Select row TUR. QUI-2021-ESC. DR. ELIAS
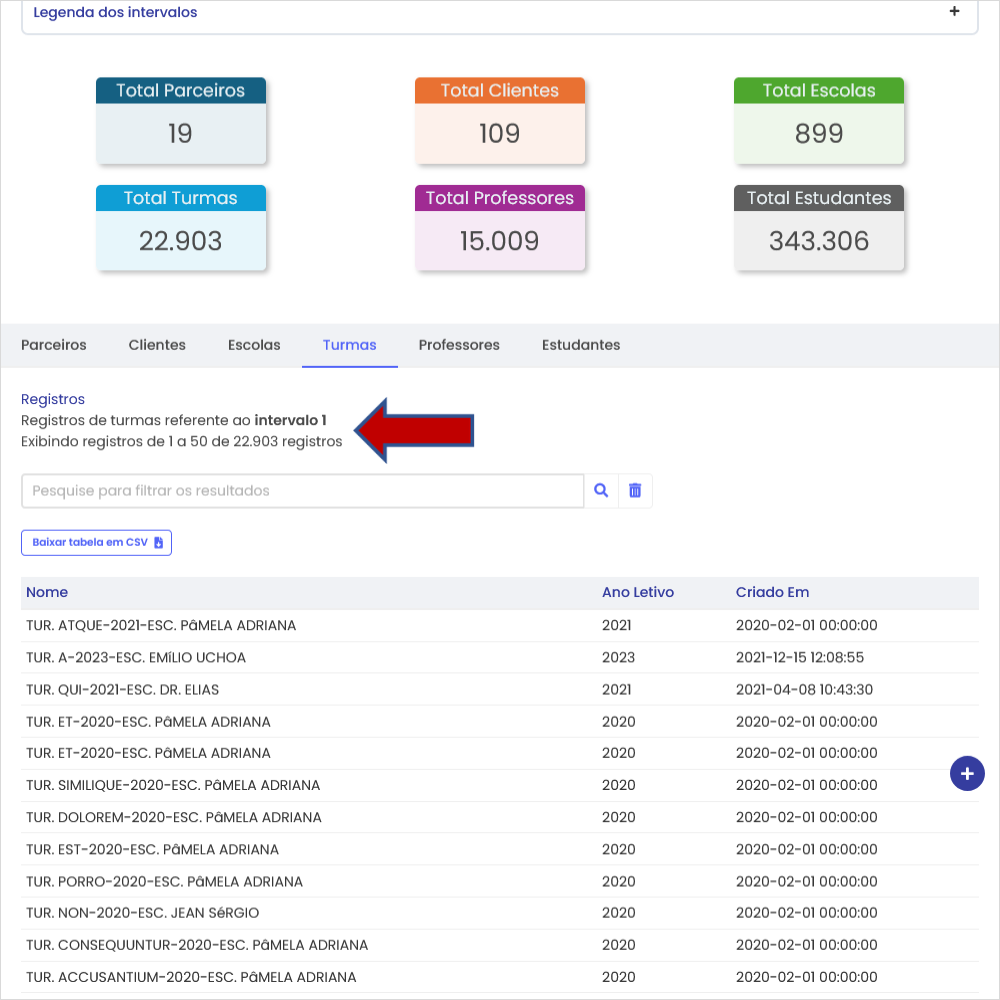1000x1000 pixels. coord(500,690)
